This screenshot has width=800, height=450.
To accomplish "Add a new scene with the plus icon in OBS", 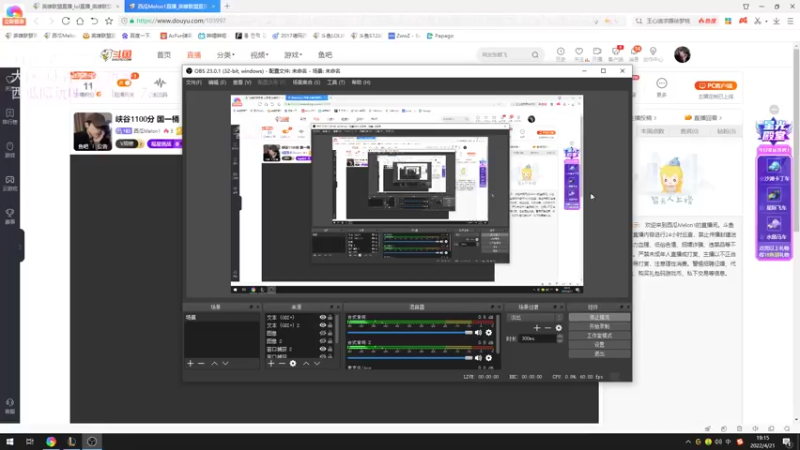I will click(190, 363).
